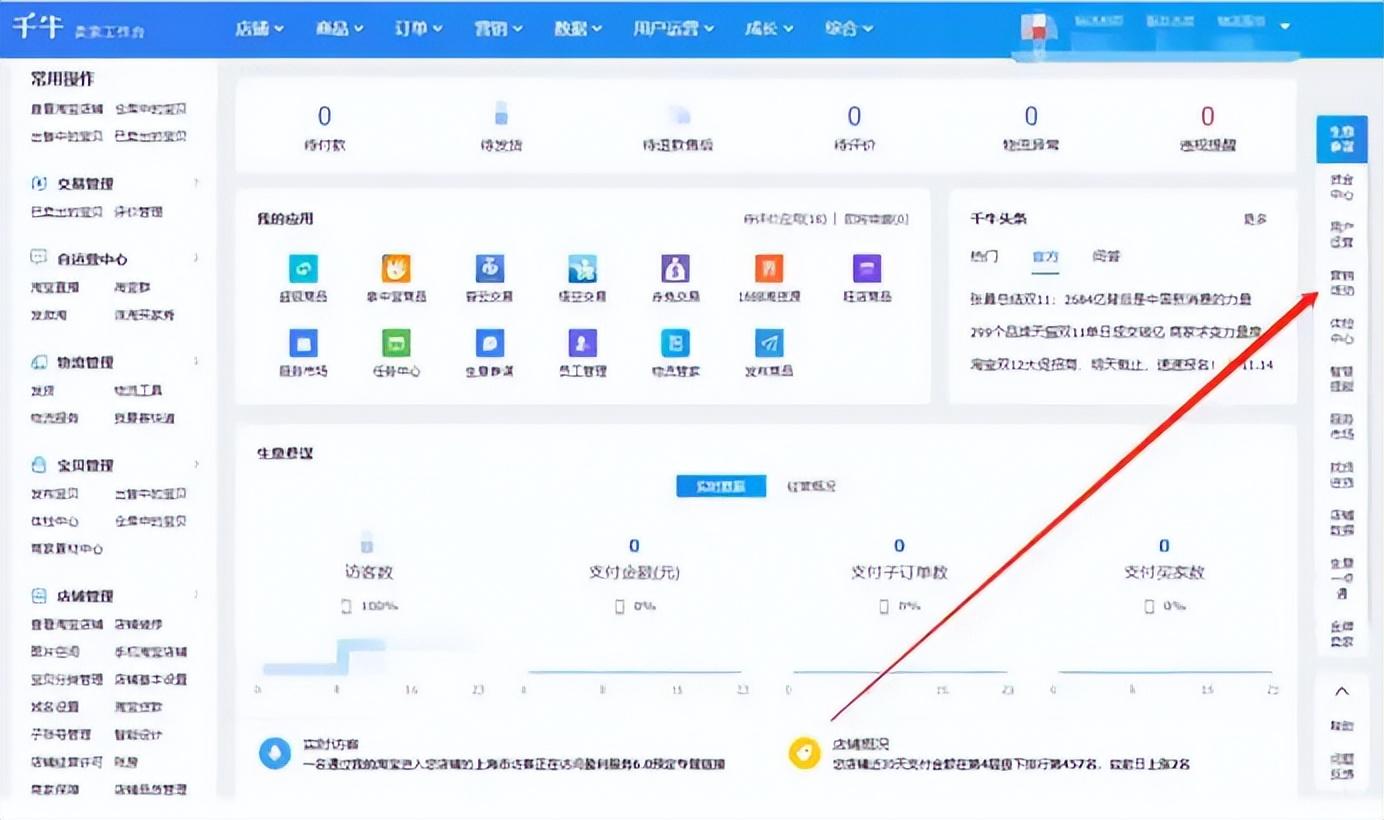Click the 千牛 logo in the header

pos(38,27)
